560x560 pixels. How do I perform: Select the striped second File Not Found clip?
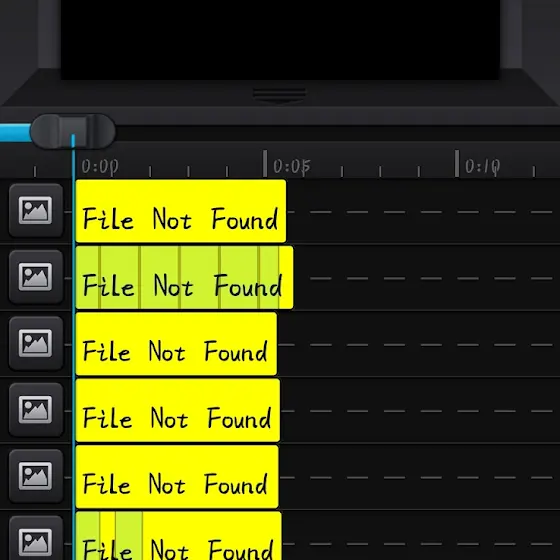coord(184,278)
